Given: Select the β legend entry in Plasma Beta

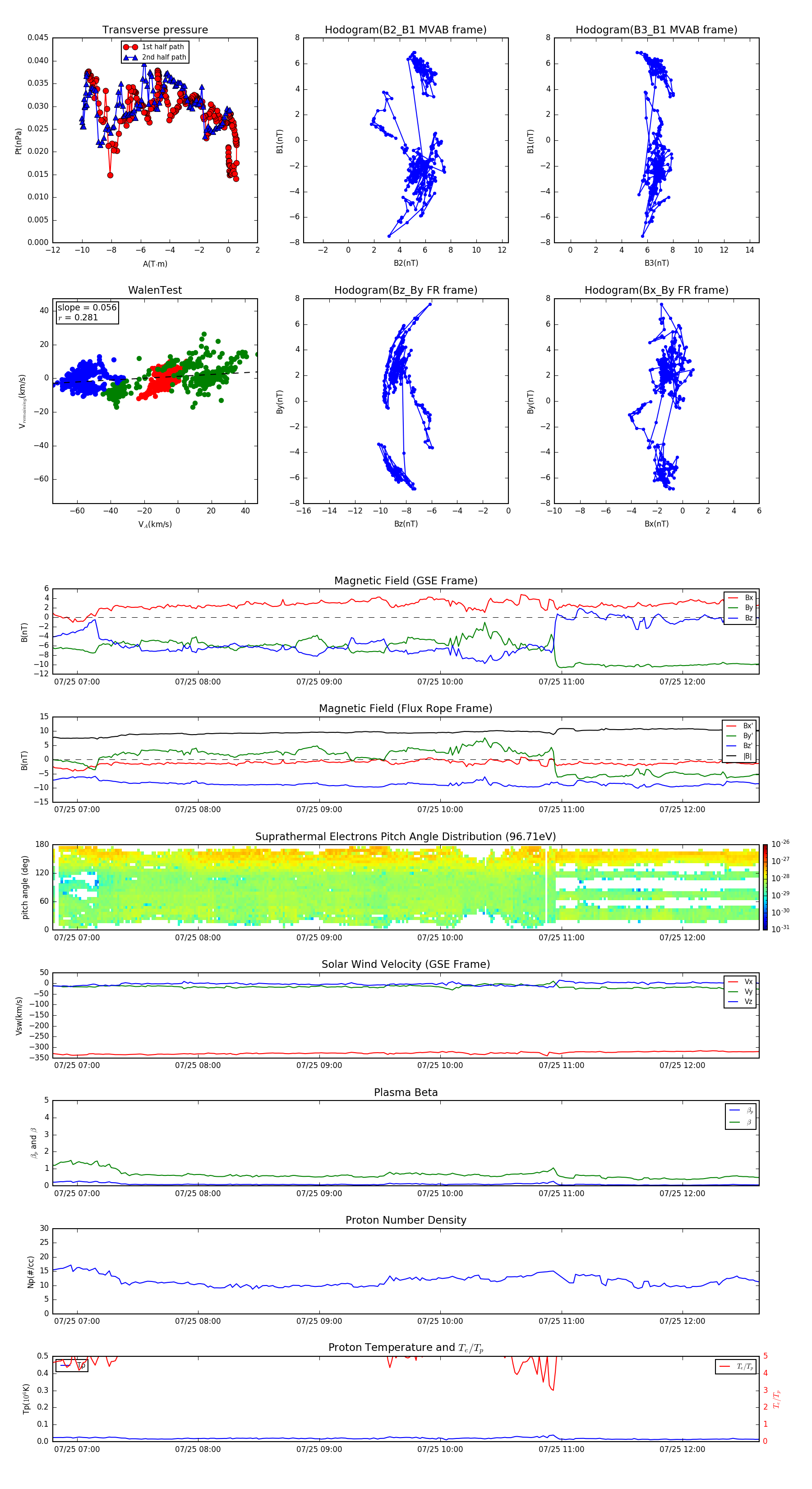Looking at the screenshot, I should coord(741,1122).
